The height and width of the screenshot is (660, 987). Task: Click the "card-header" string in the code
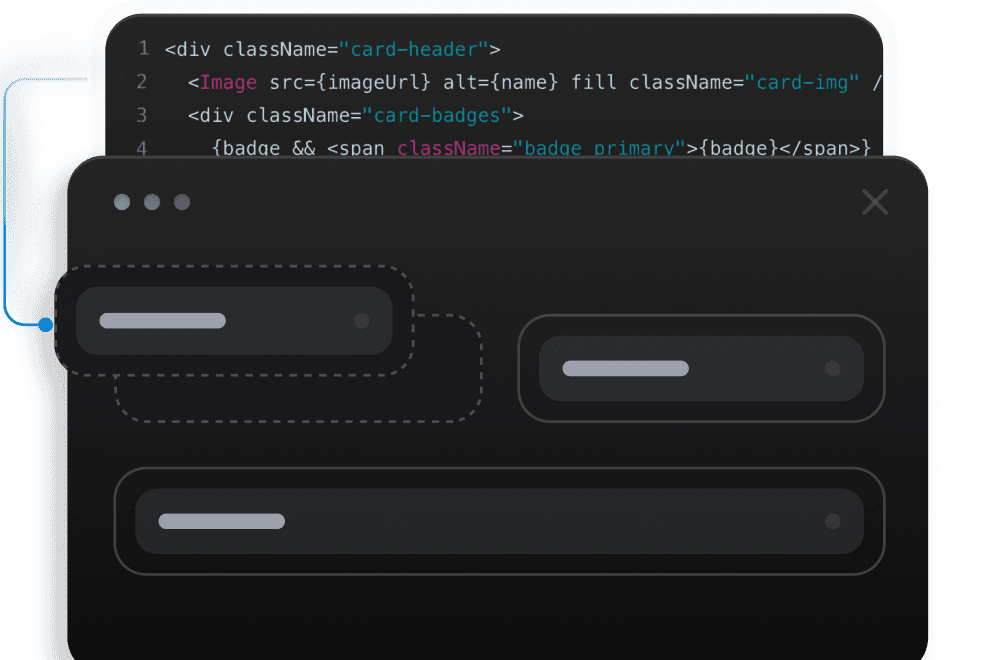[413, 49]
